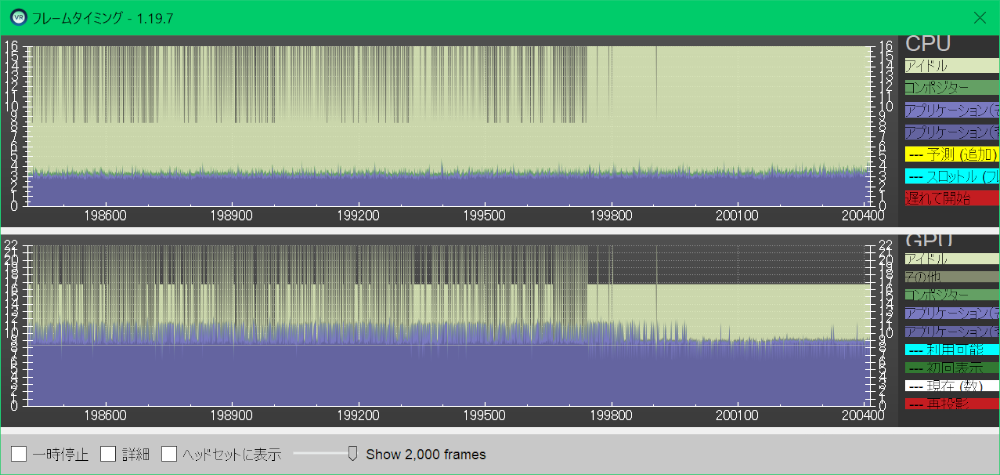The image size is (1000, 475).
Task: Tick the 詳細 (details) checkbox
Action: point(109,454)
